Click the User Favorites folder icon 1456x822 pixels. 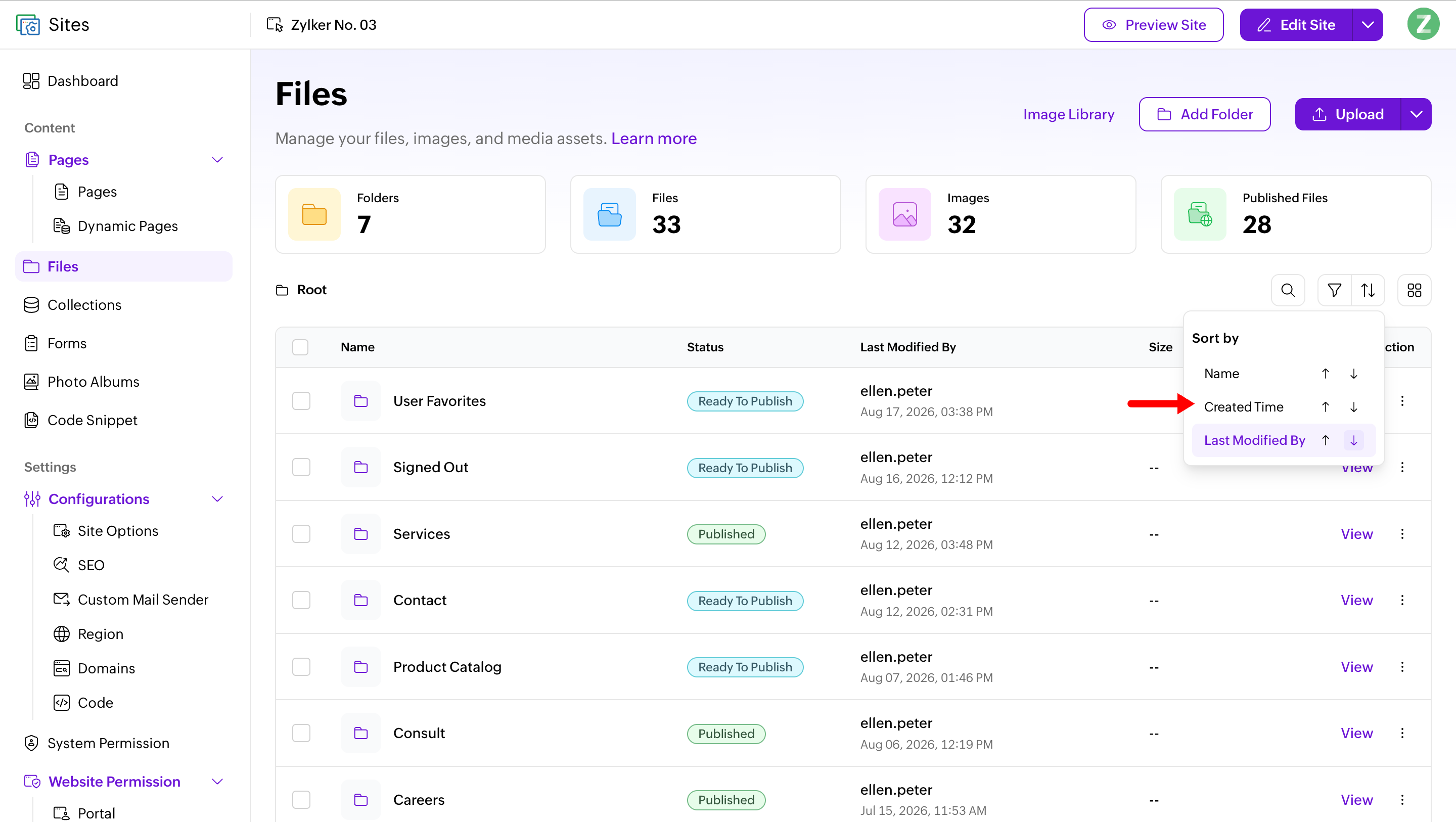pos(360,401)
